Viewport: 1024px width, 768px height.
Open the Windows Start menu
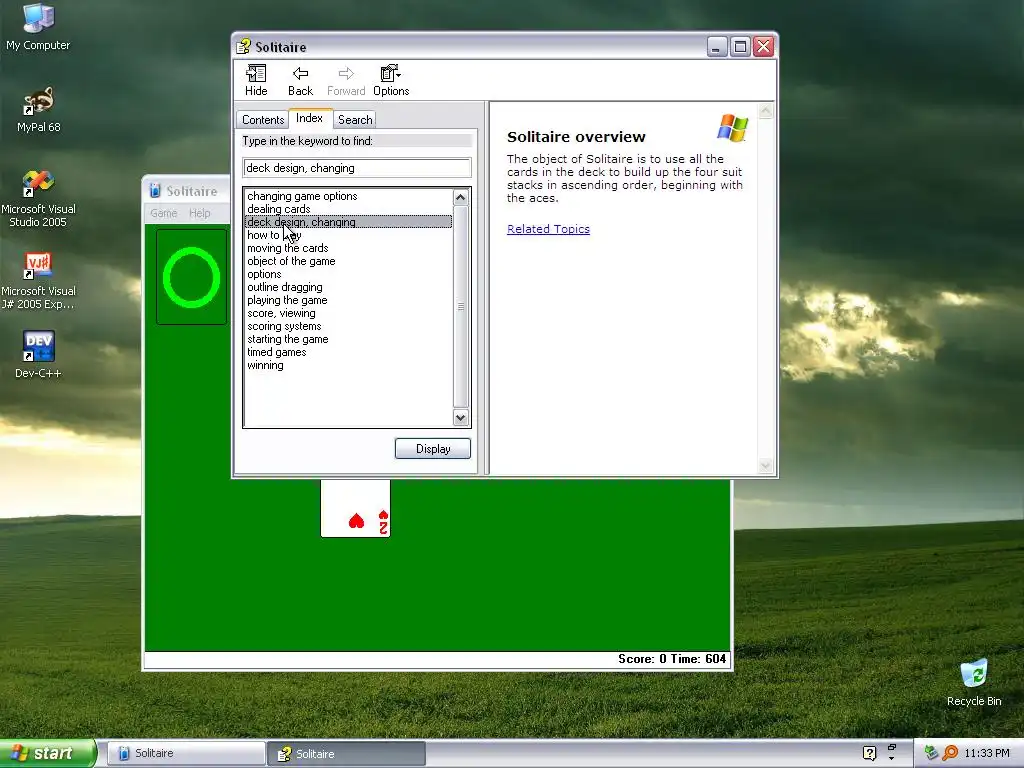click(x=47, y=753)
